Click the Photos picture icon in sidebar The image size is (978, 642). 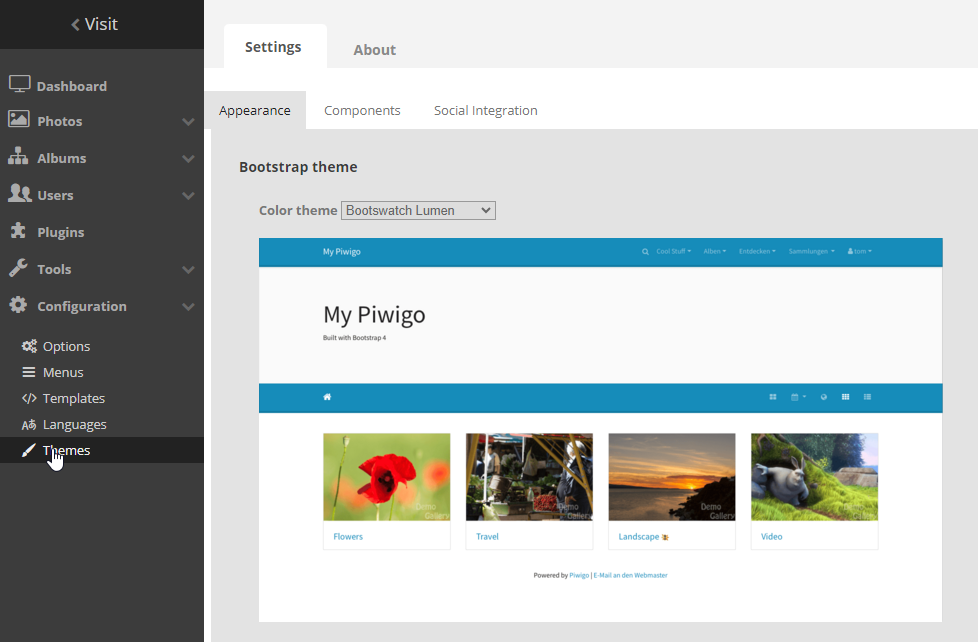(19, 119)
